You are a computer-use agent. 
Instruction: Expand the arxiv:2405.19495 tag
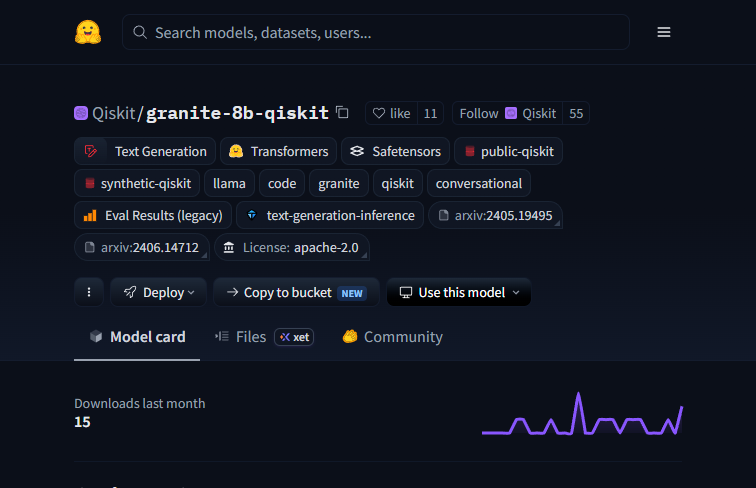point(495,215)
